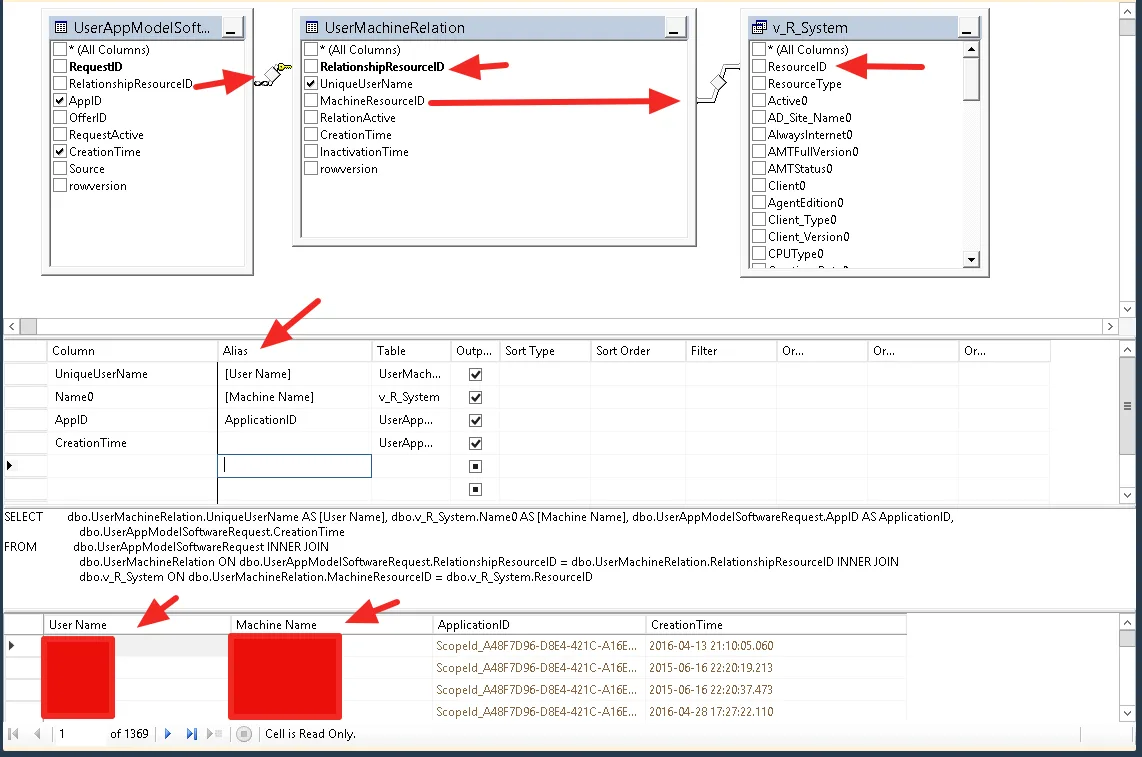Click diagram pane vertical scroll down arrow

[x=1127, y=310]
